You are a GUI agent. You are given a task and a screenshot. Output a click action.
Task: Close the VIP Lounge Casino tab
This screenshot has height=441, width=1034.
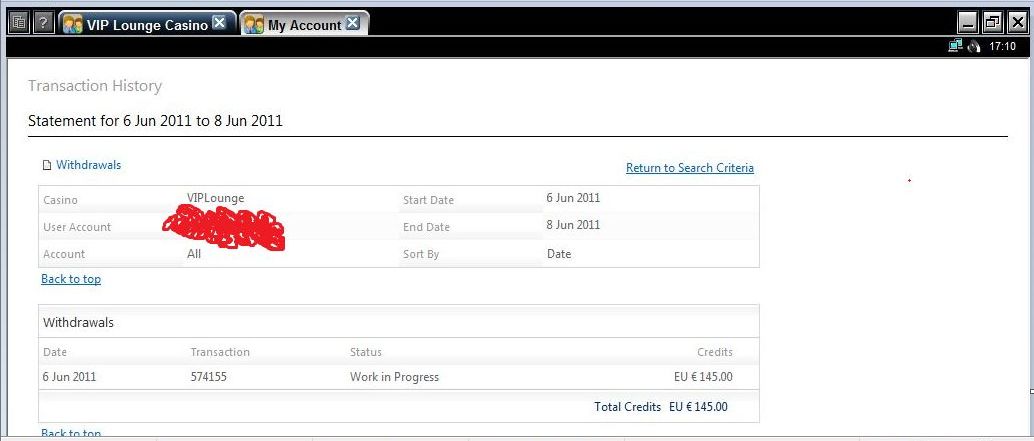coord(219,24)
